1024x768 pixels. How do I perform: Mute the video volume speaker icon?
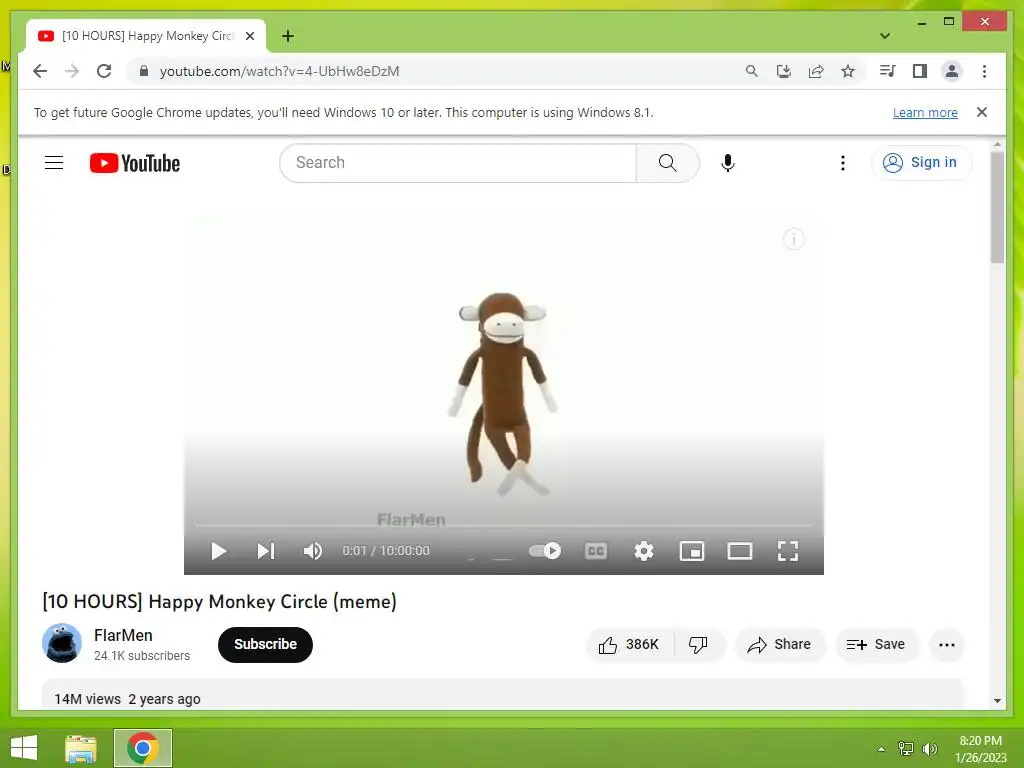pyautogui.click(x=313, y=551)
